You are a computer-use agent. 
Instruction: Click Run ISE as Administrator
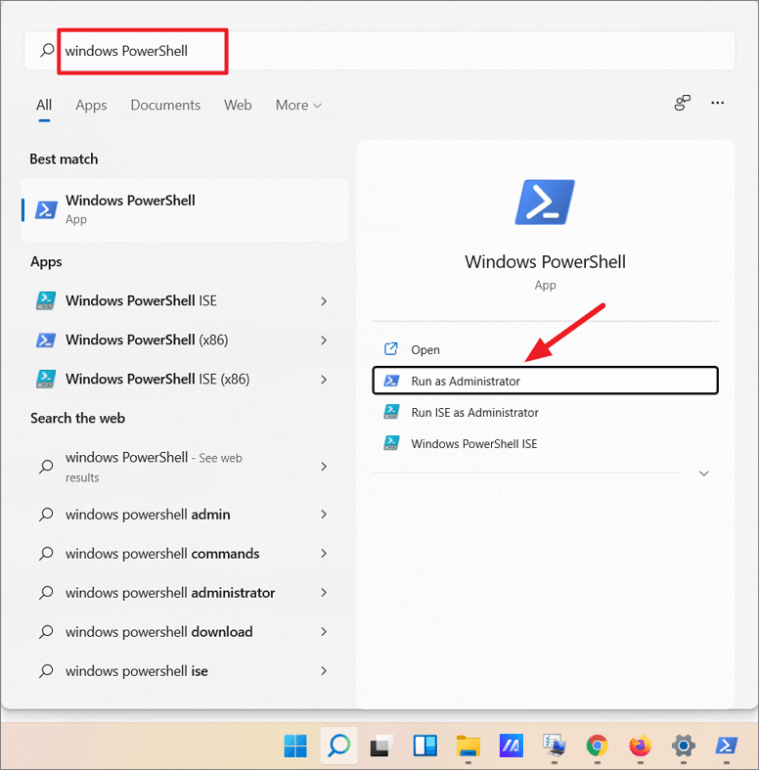474,412
